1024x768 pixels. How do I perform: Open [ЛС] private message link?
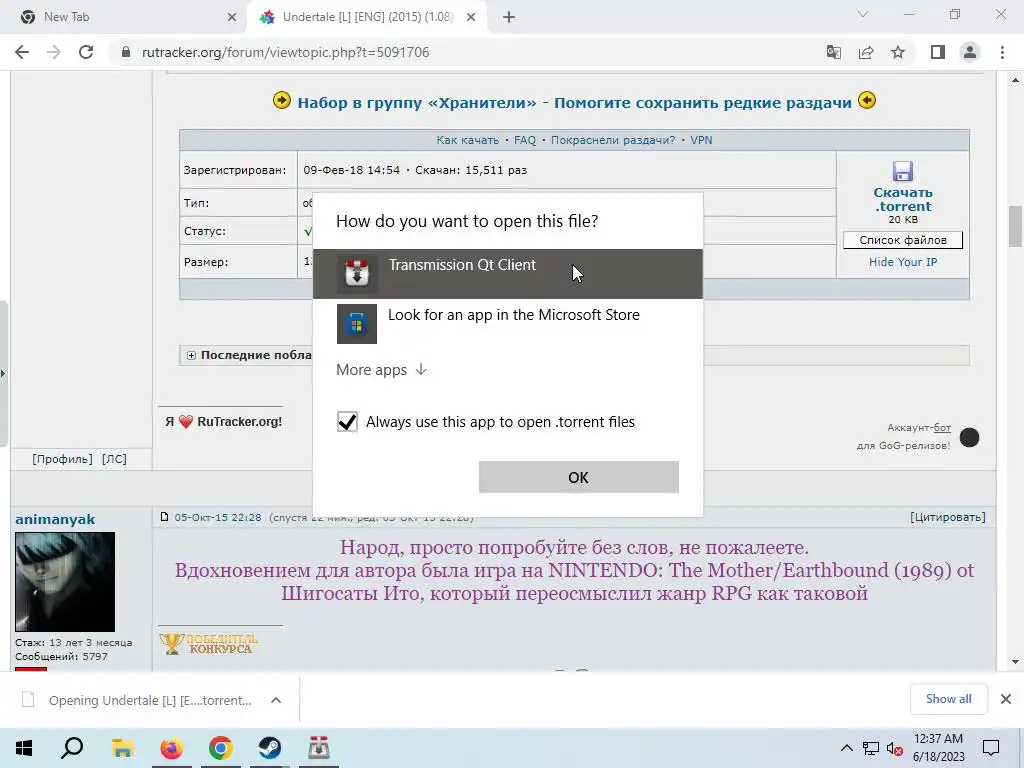(114, 459)
